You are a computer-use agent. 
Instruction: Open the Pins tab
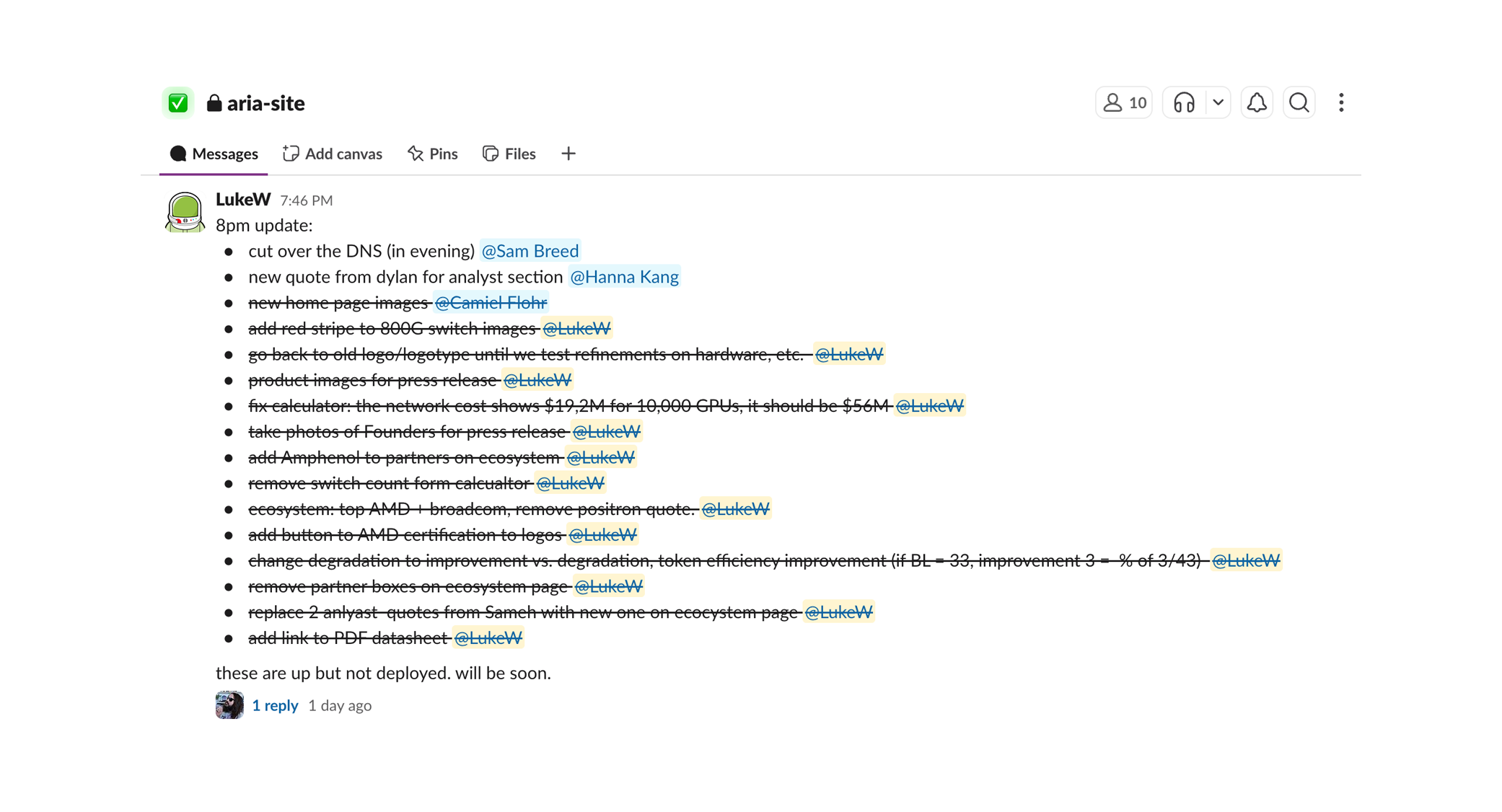433,154
